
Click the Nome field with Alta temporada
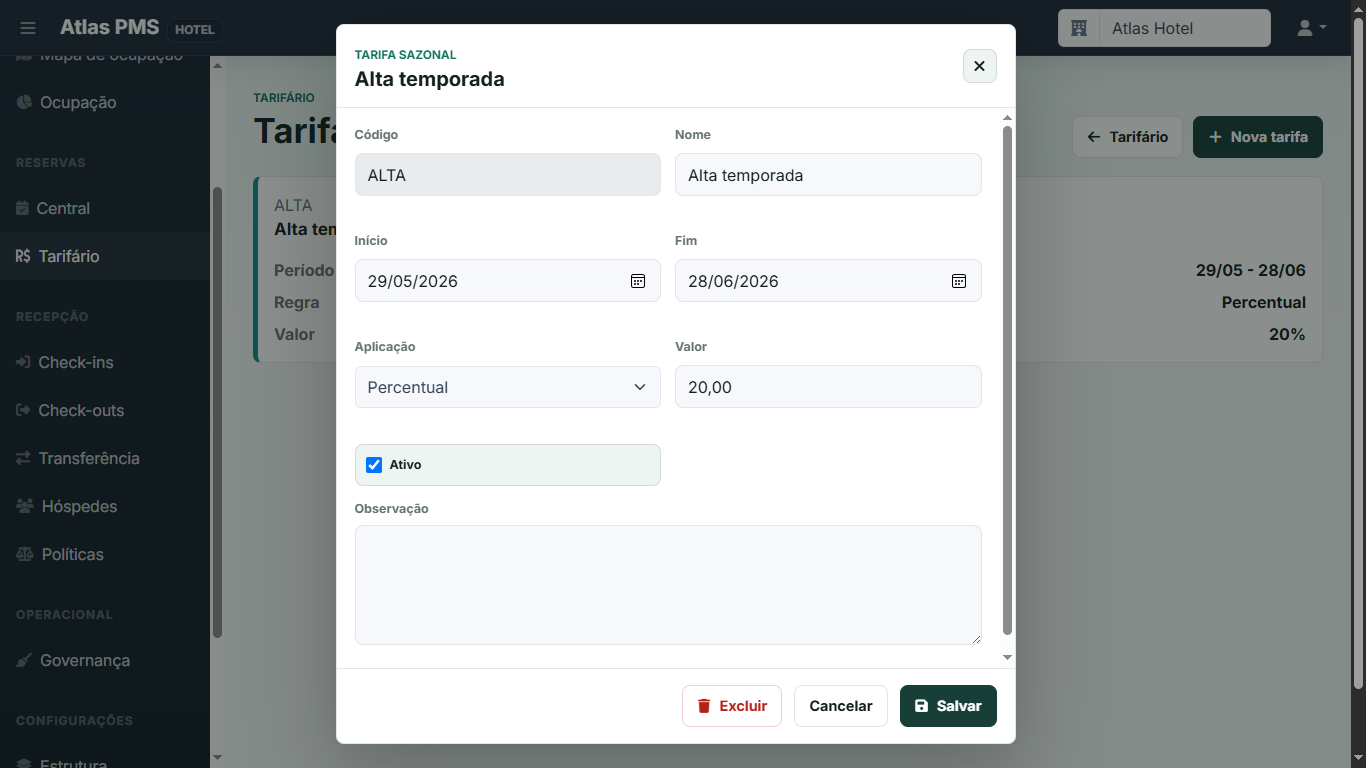(x=828, y=175)
